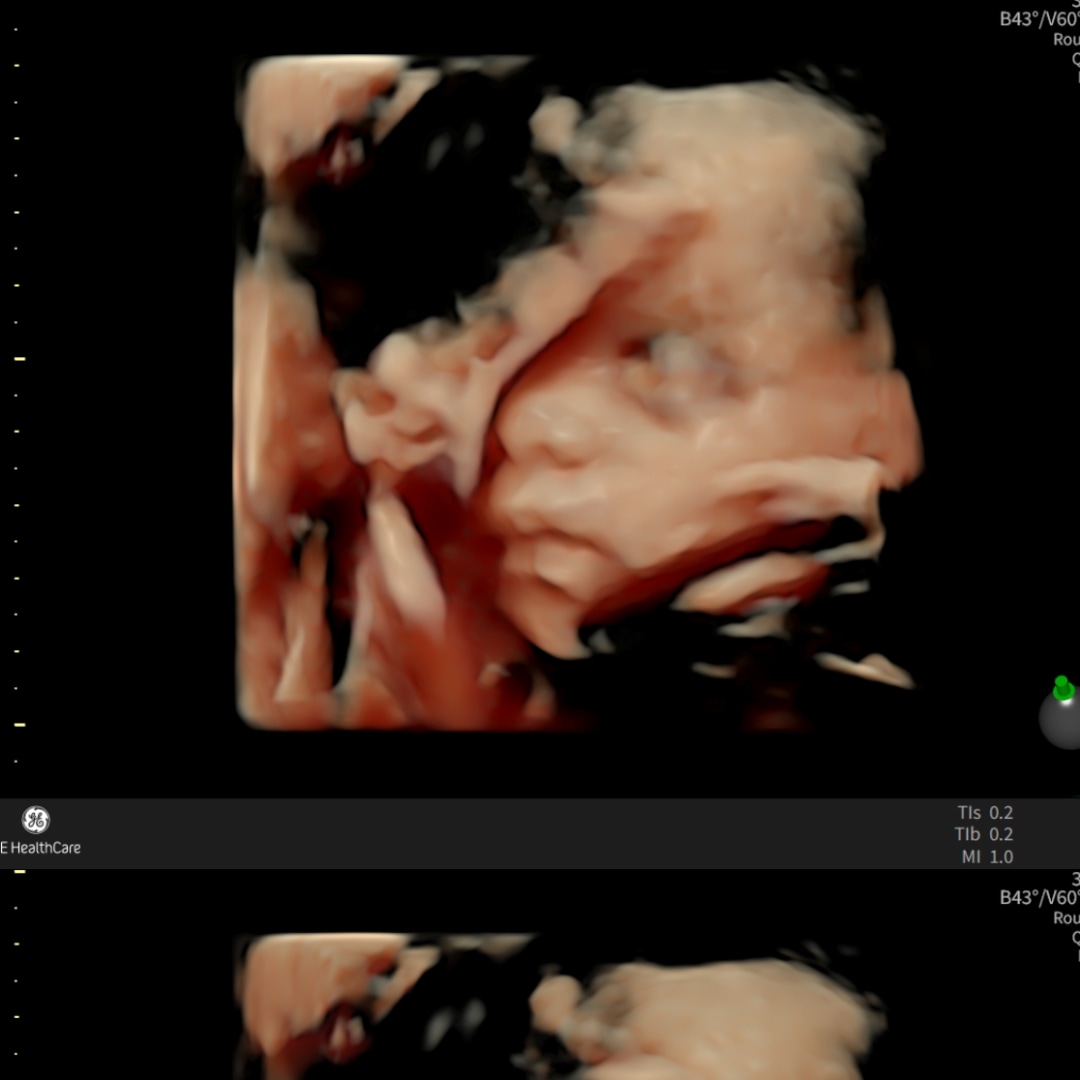Click the B43°/V60° angle text at top
The width and height of the screenshot is (1080, 1080).
click(1039, 19)
